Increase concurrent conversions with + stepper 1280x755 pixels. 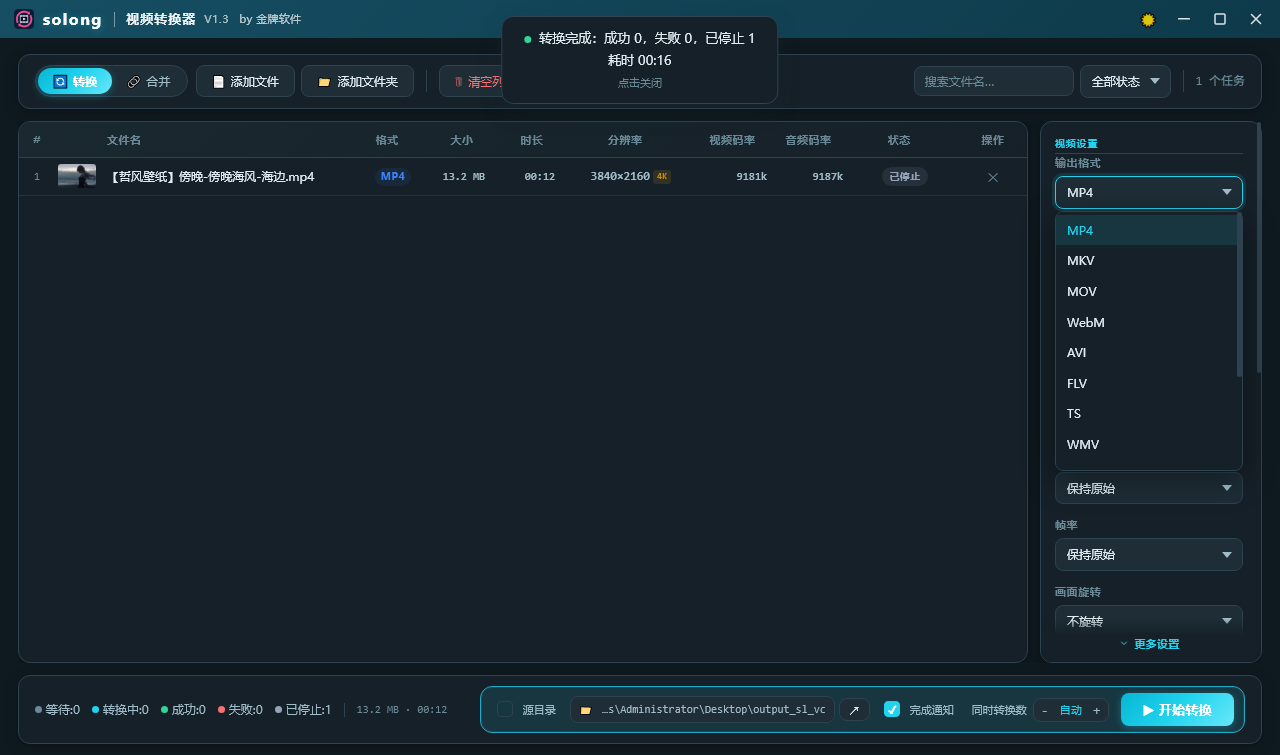point(1096,709)
